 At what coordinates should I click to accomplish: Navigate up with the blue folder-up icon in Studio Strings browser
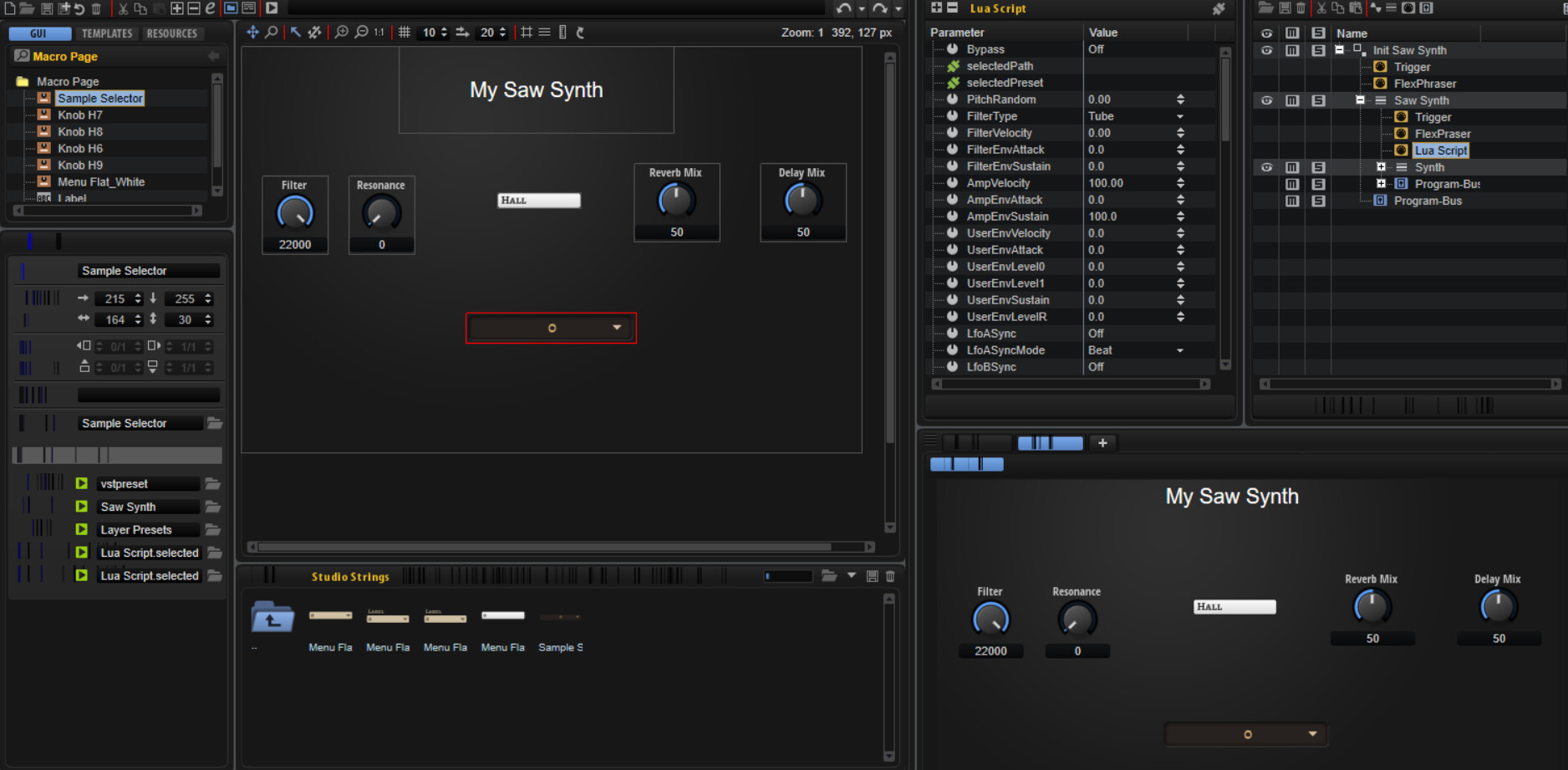[272, 617]
